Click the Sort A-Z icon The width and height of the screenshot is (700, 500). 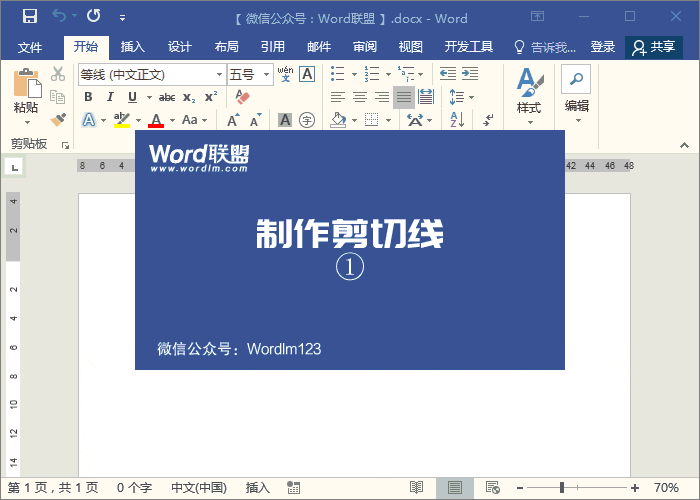click(457, 120)
